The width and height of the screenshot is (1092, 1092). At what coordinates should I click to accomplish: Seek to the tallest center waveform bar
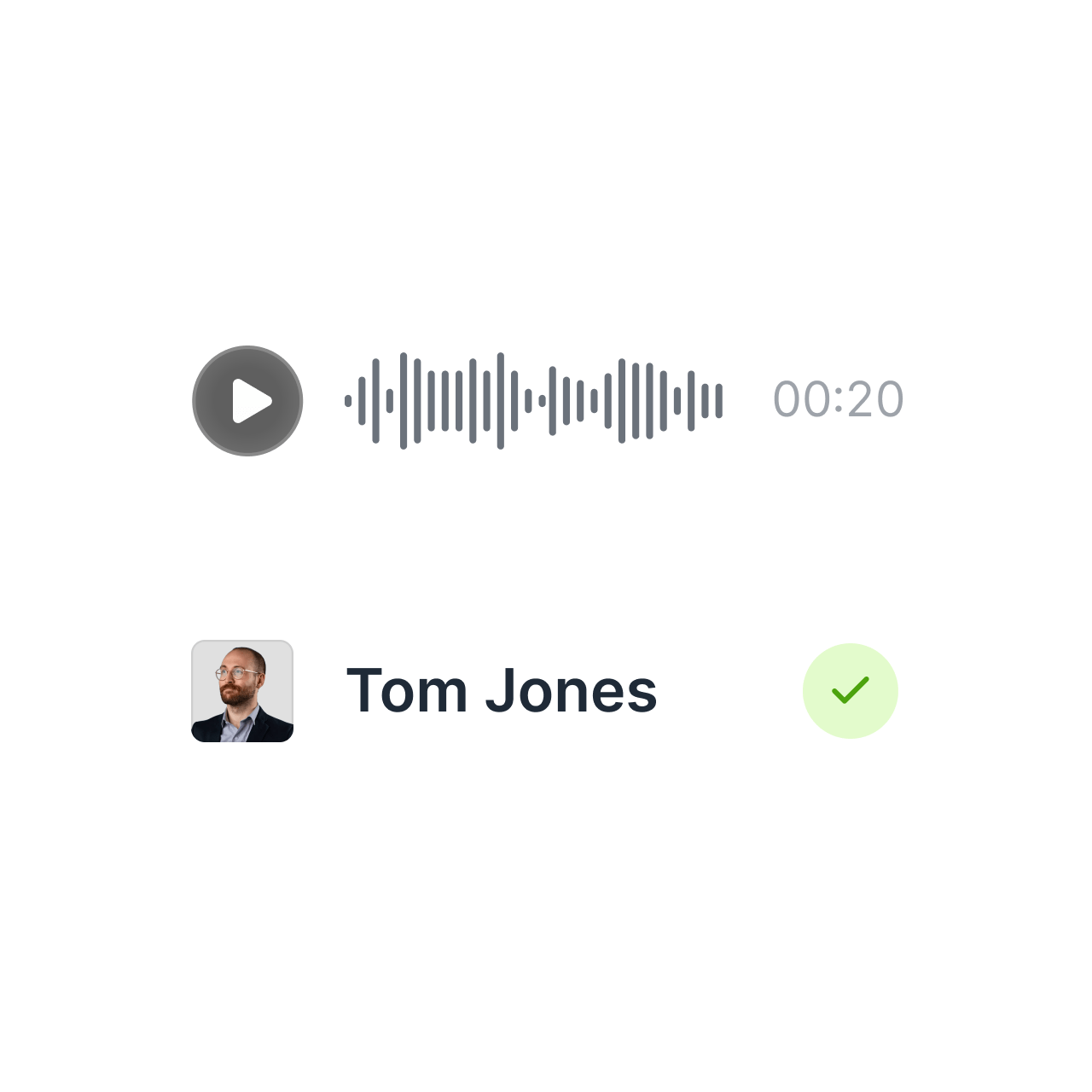pyautogui.click(x=501, y=401)
